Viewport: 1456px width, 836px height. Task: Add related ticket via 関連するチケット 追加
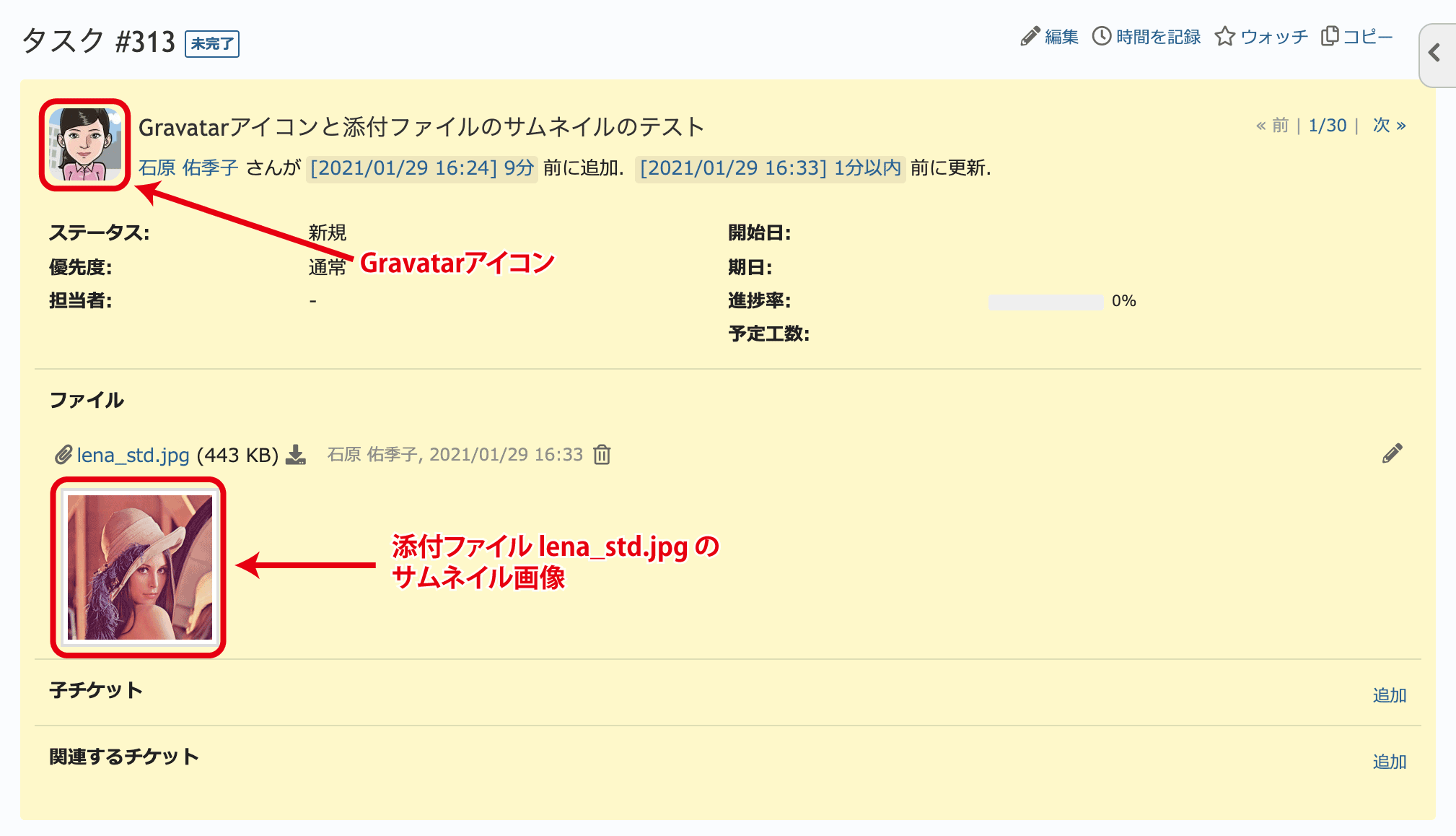coord(1390,761)
